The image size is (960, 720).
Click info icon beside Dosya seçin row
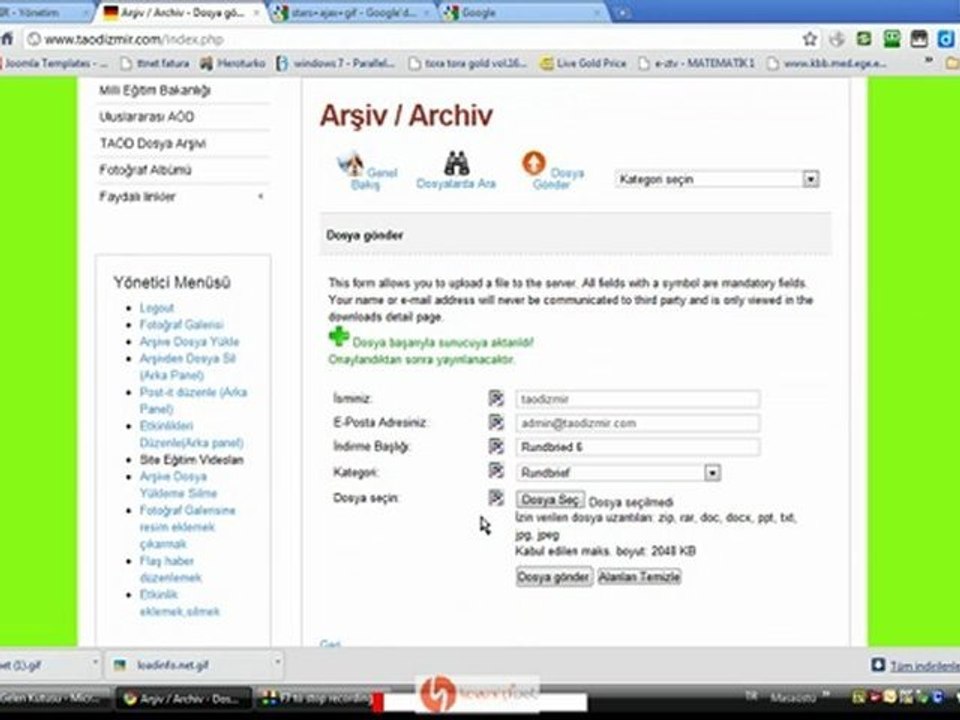pos(496,497)
